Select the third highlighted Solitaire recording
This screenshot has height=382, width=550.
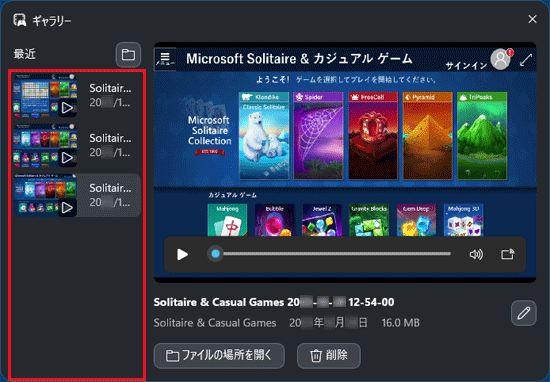point(77,195)
